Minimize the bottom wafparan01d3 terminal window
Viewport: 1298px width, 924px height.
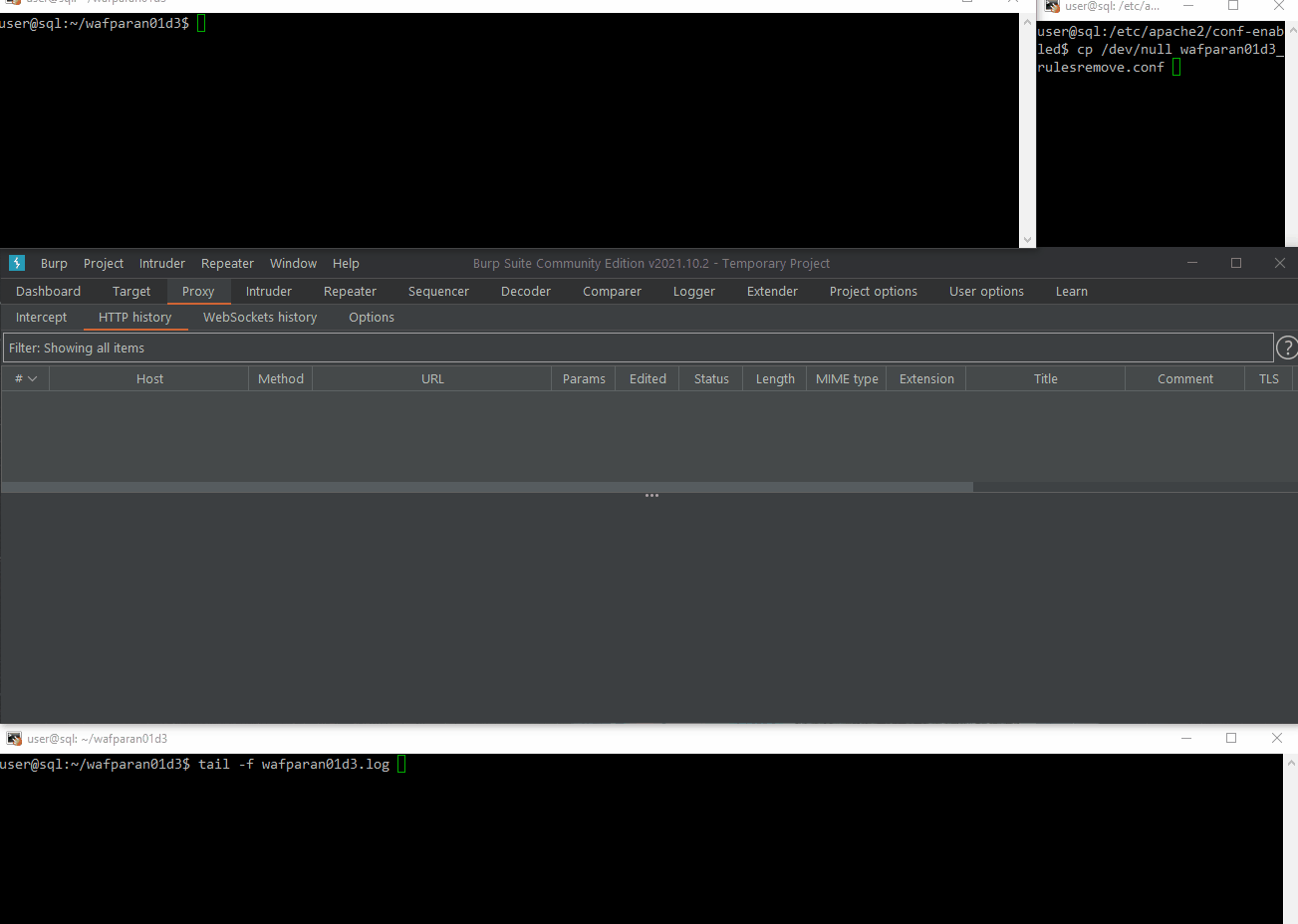pyautogui.click(x=1186, y=738)
